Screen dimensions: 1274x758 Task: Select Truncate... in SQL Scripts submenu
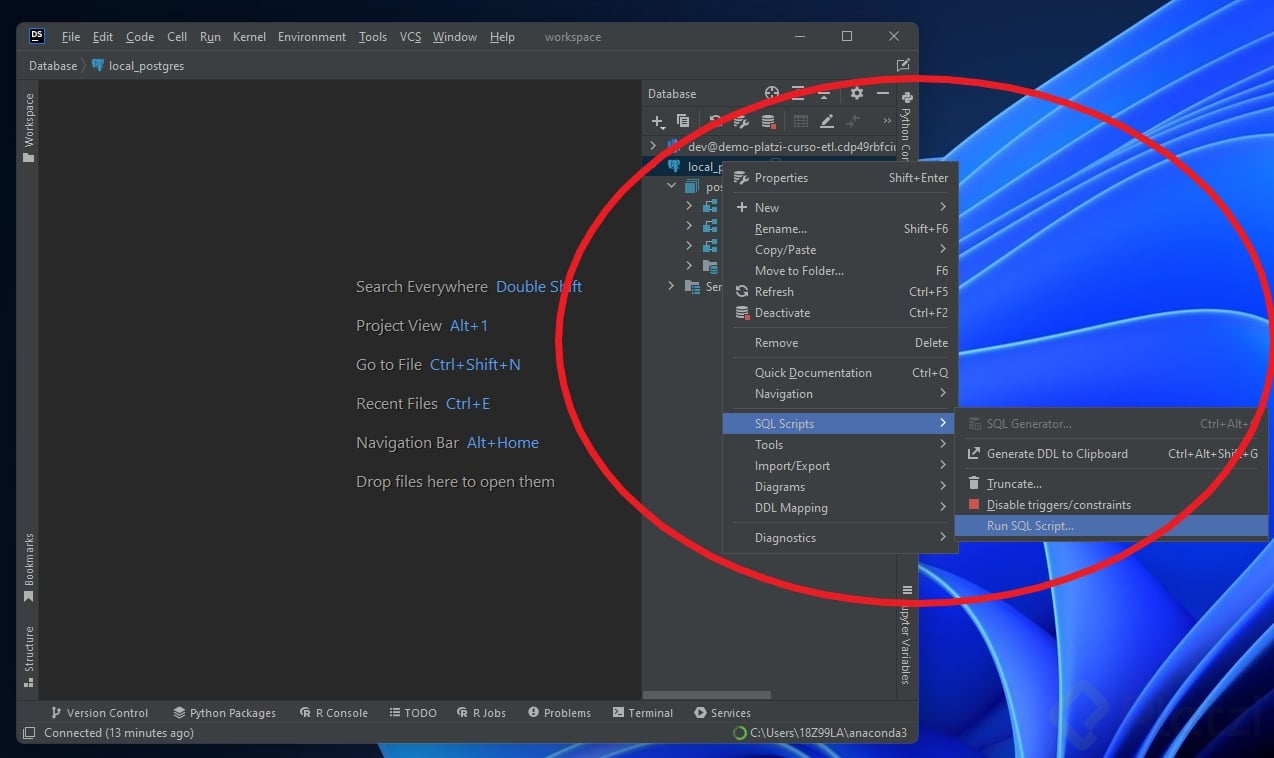(1111, 484)
